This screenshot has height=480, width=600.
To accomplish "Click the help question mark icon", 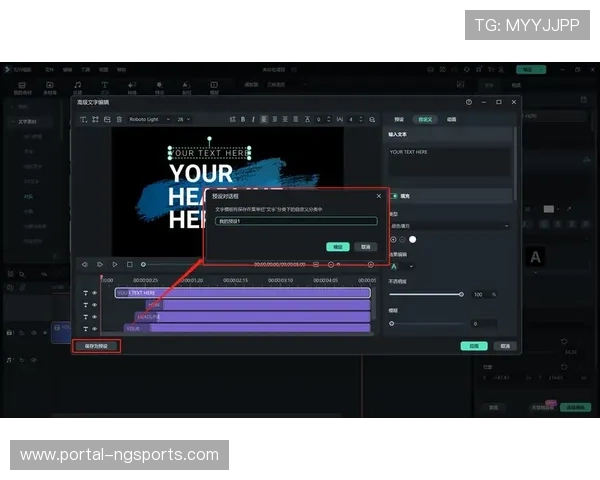I will [469, 102].
